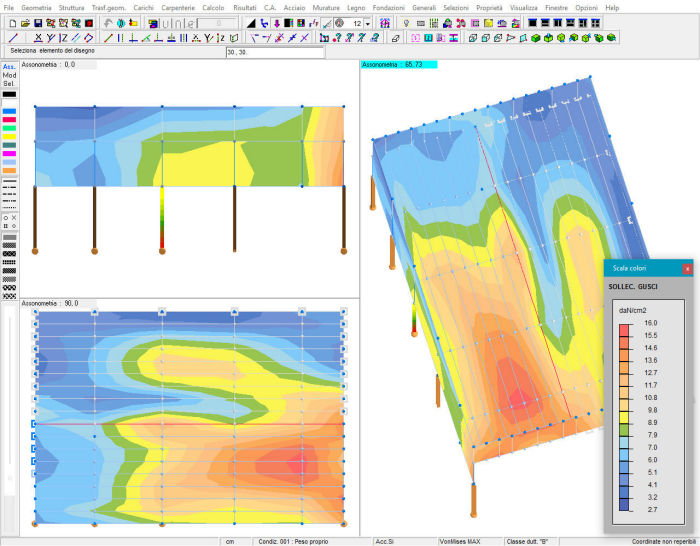Open the Risultati menu
The width and height of the screenshot is (700, 546).
tap(245, 7)
